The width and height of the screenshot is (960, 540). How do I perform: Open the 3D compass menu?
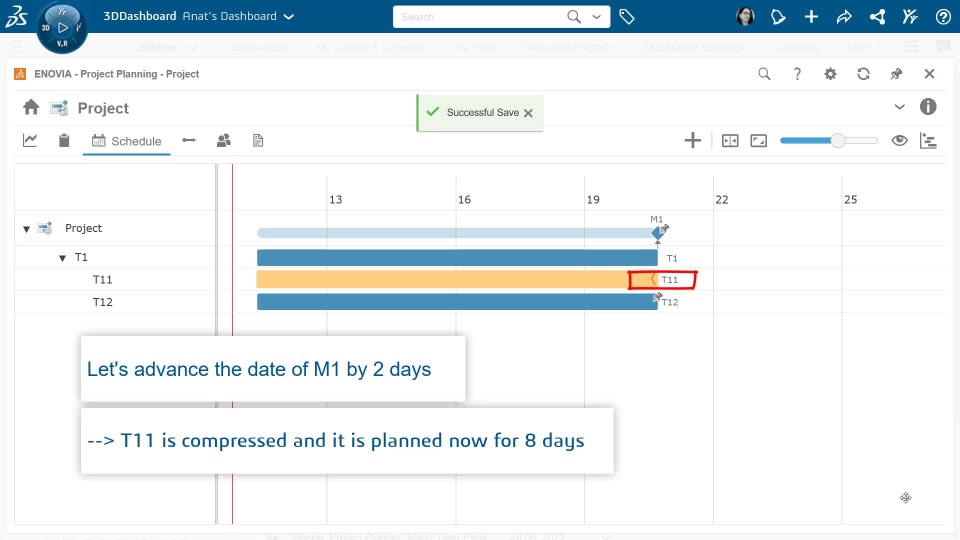[x=62, y=27]
